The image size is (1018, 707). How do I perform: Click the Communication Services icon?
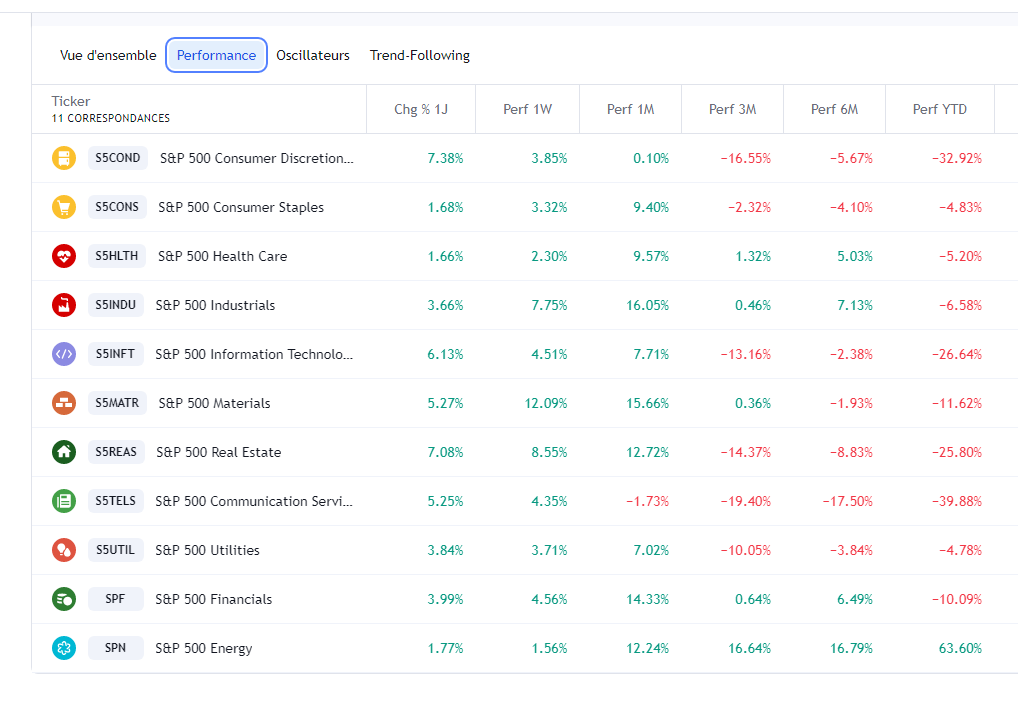64,501
